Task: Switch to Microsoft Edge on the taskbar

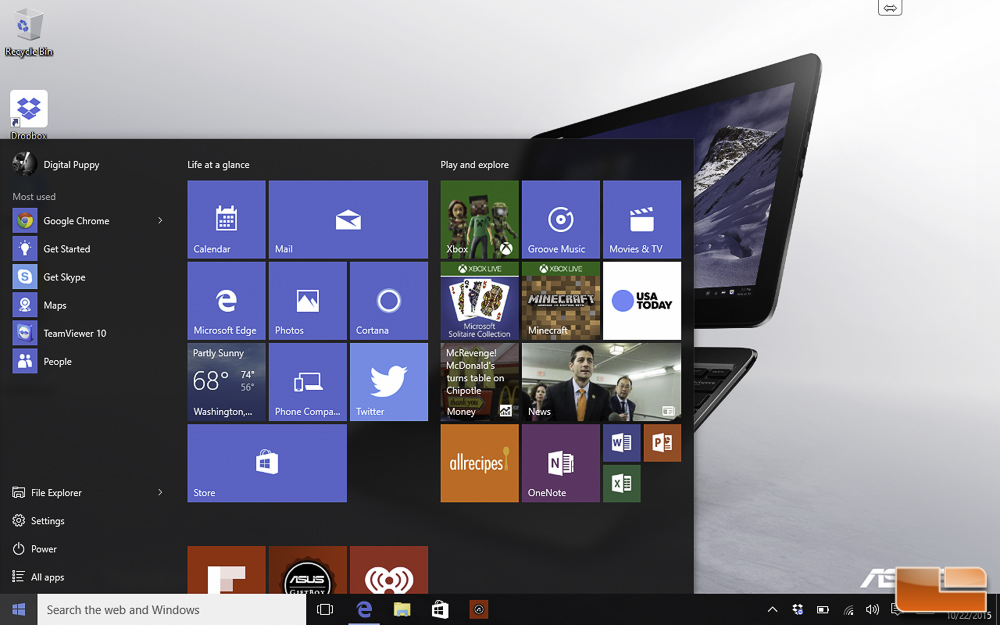Action: coord(364,610)
